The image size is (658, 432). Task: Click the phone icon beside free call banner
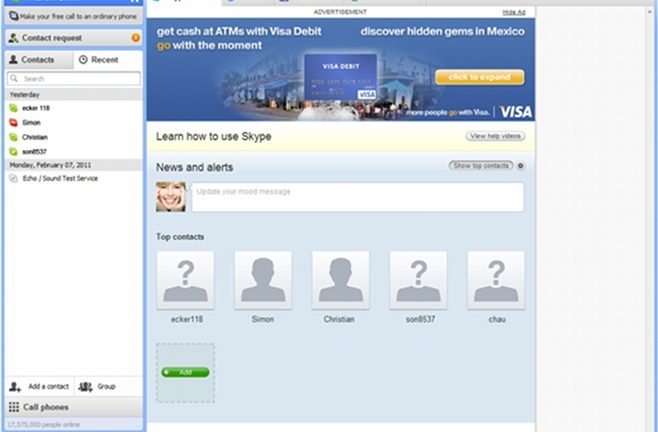tap(13, 16)
